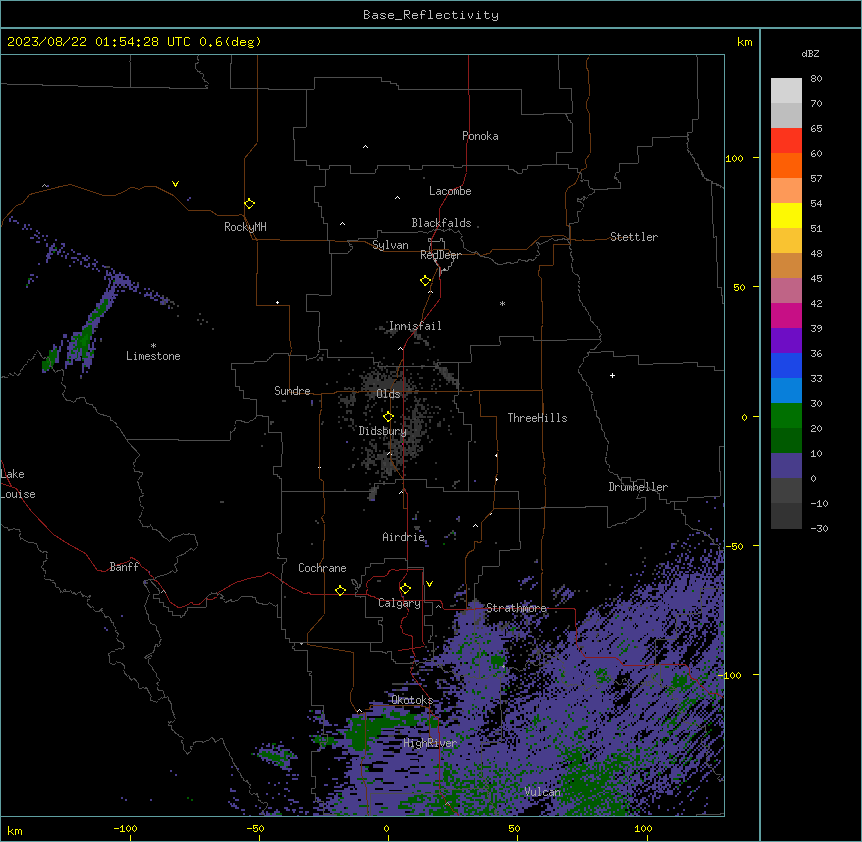Click the purple 10 dBZ legend swatch
The image size is (862, 842).
pos(786,466)
